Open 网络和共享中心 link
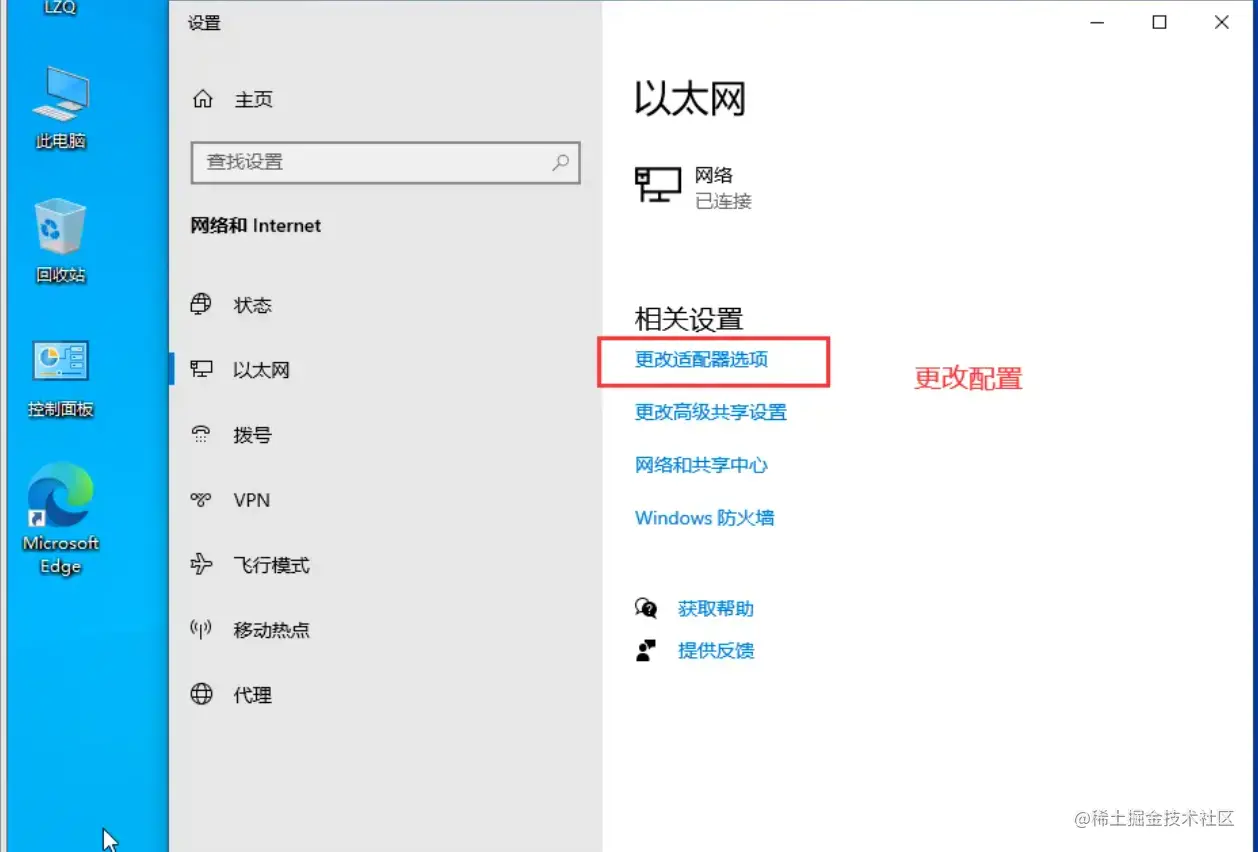This screenshot has width=1258, height=852. [x=701, y=465]
